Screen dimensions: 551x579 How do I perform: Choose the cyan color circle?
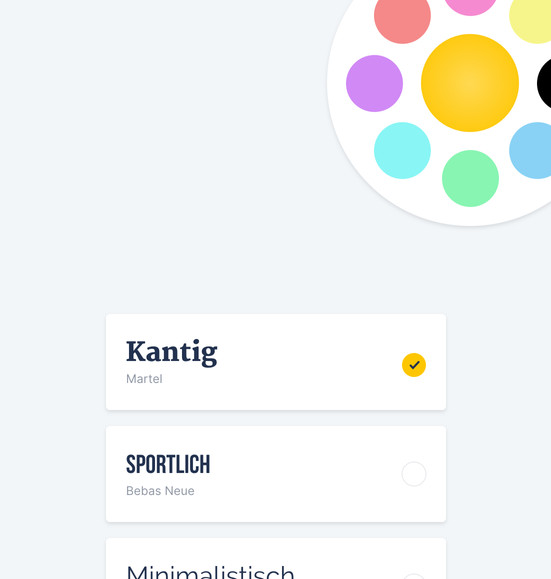pyautogui.click(x=402, y=151)
